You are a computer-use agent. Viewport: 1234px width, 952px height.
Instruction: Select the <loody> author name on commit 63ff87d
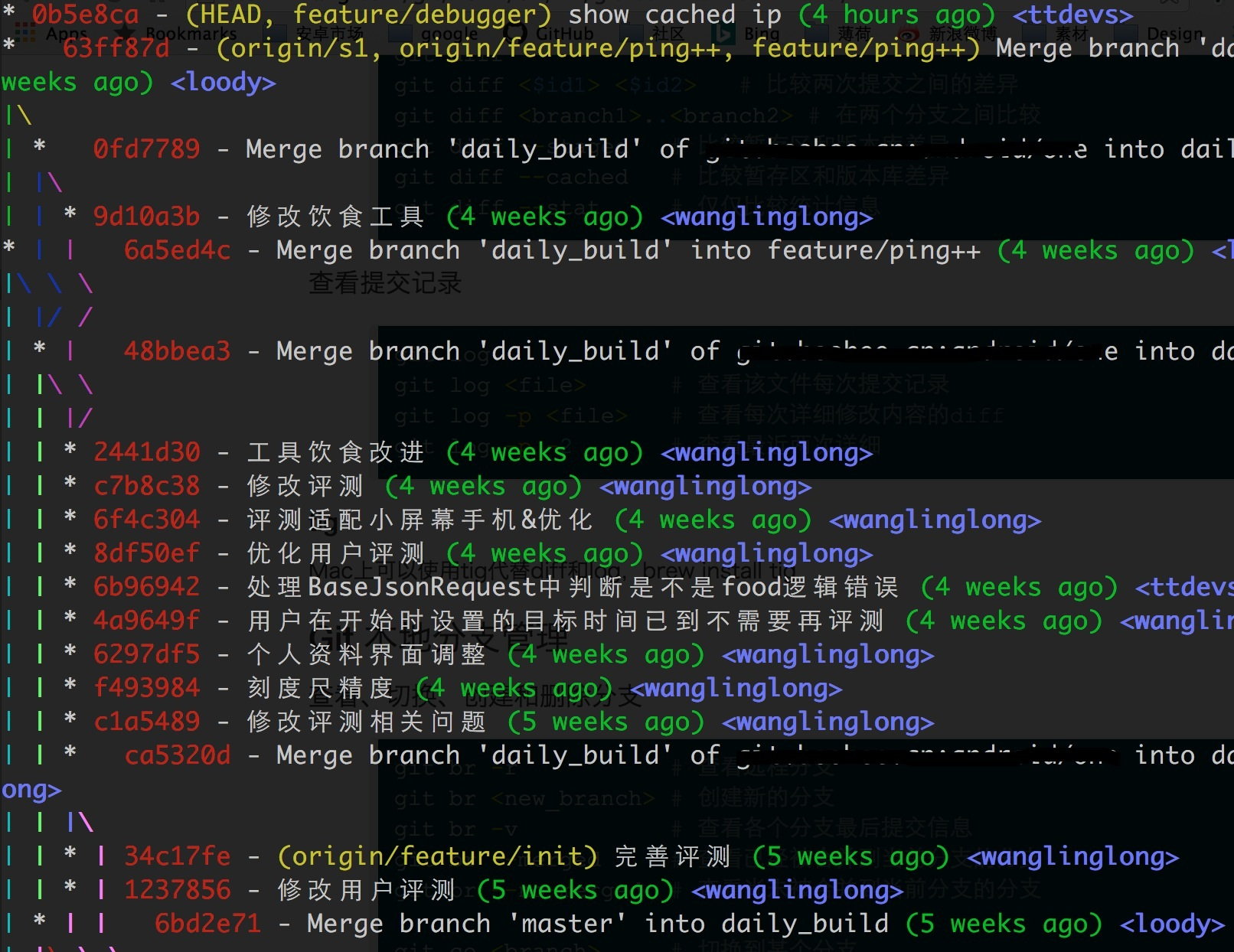pyautogui.click(x=223, y=82)
